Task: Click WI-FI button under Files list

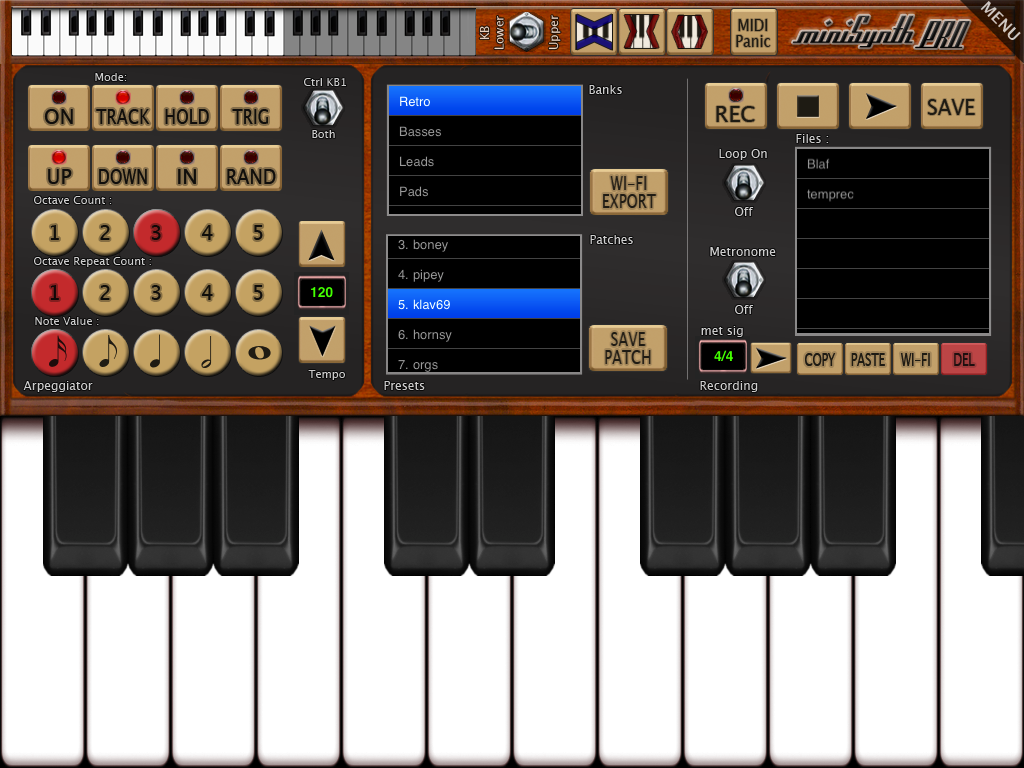Action: pyautogui.click(x=916, y=359)
